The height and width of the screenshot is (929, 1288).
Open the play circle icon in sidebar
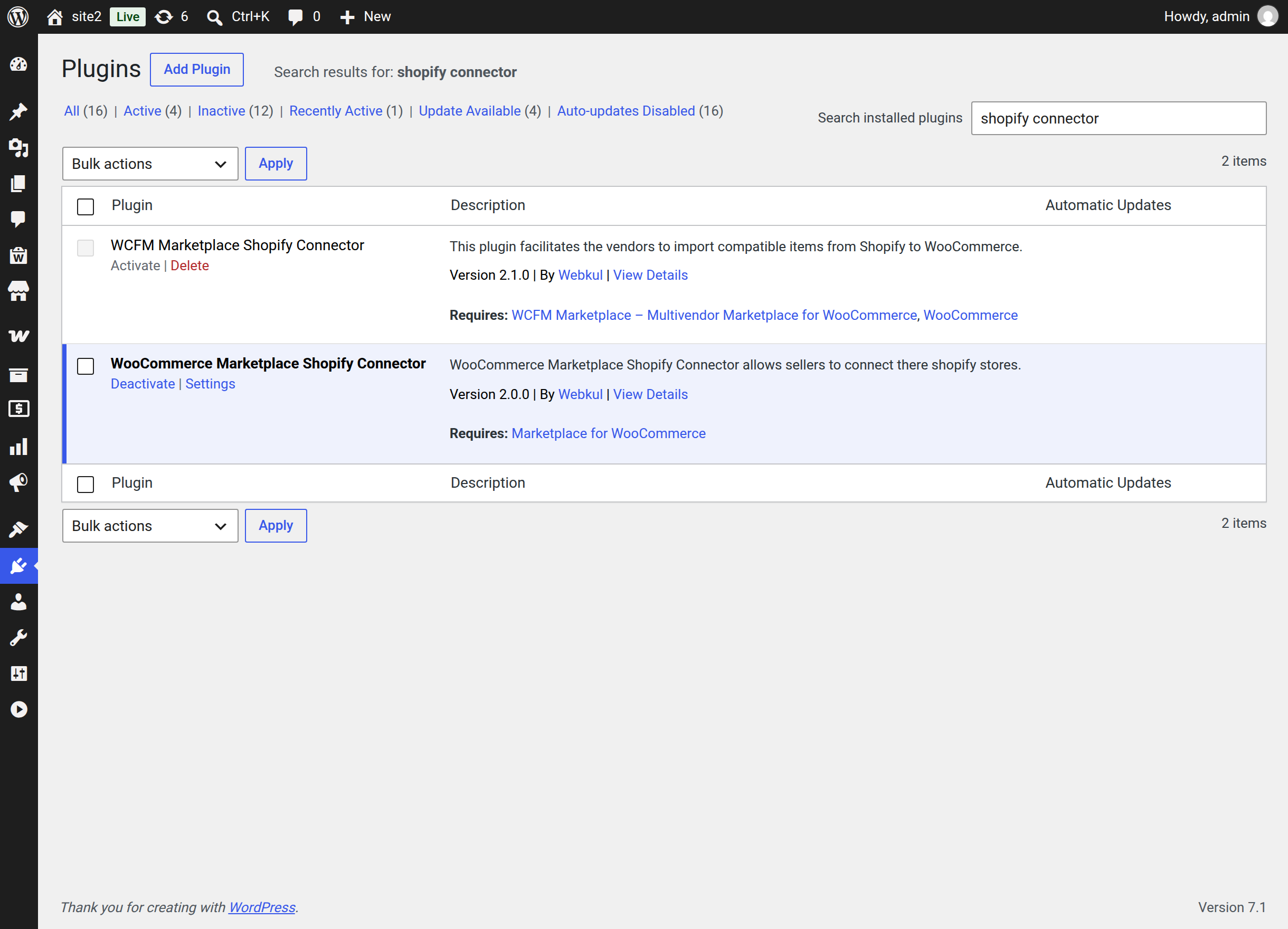pos(19,709)
